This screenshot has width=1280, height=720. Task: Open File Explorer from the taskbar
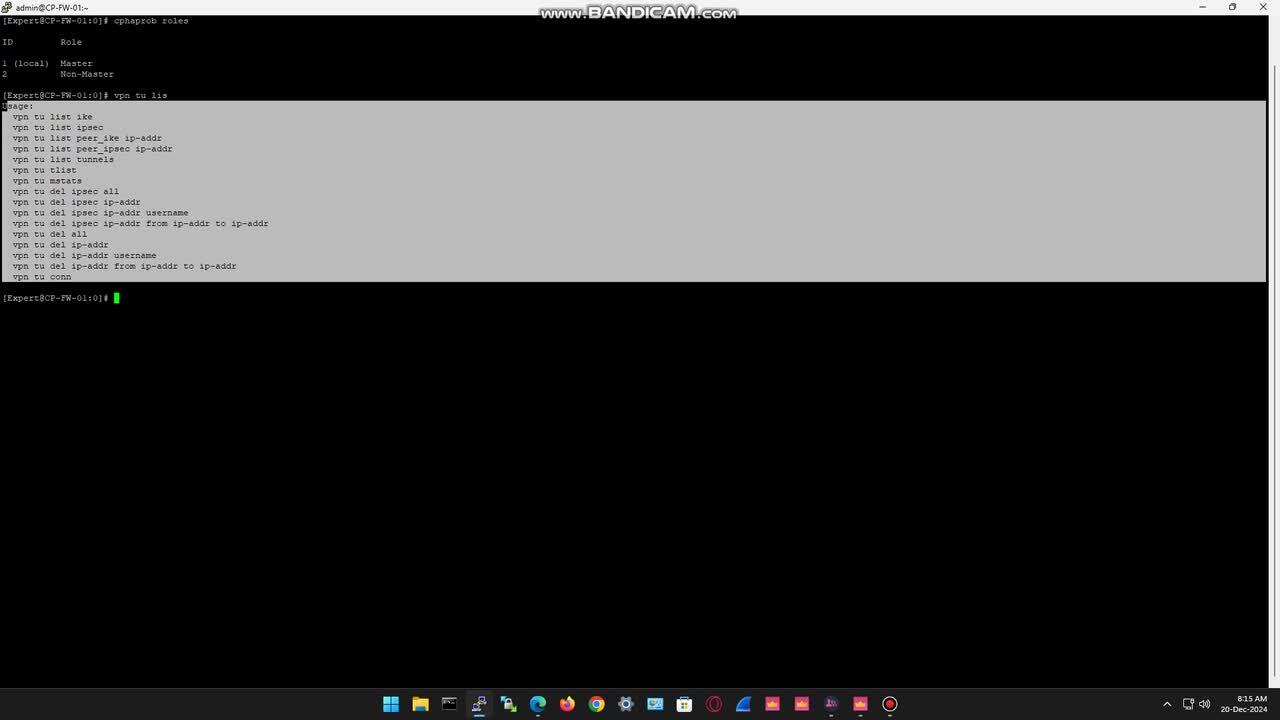pyautogui.click(x=420, y=703)
